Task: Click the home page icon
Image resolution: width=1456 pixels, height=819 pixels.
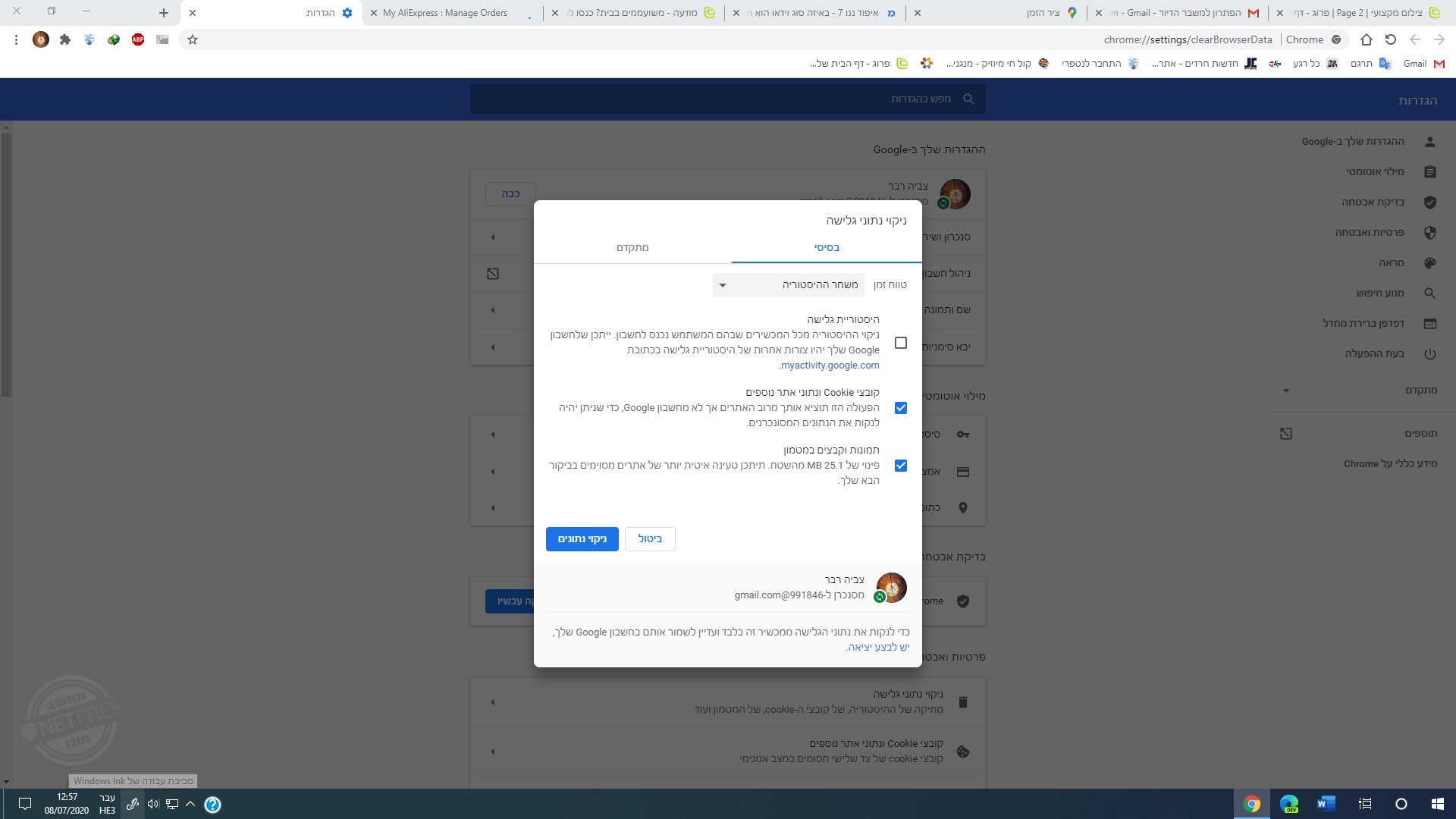Action: point(1366,39)
